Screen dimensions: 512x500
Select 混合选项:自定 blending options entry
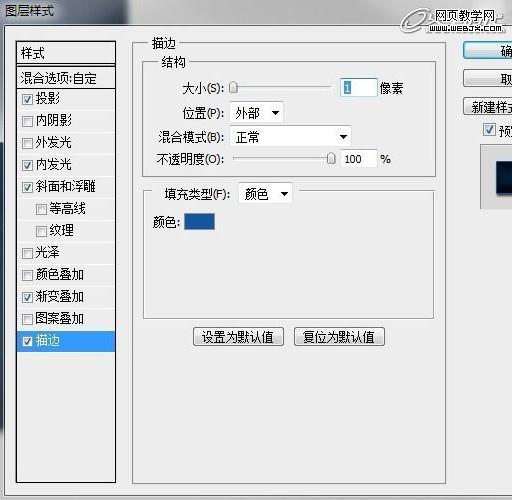[x=66, y=78]
